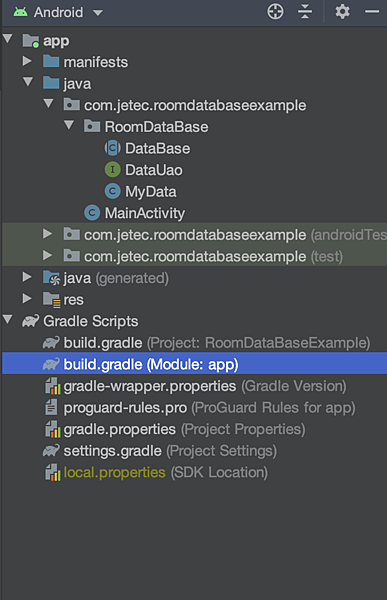Expand the androidTest package node
The width and height of the screenshot is (387, 600).
47,233
